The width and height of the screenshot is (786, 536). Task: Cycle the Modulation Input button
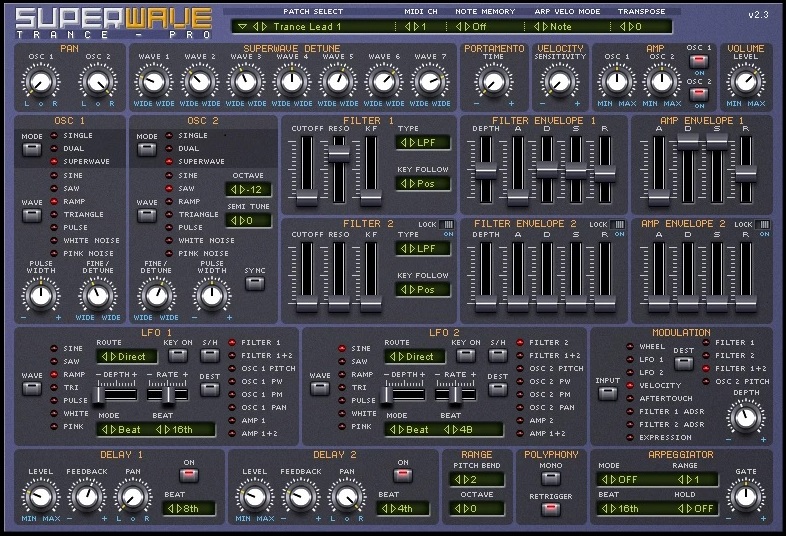pos(608,393)
